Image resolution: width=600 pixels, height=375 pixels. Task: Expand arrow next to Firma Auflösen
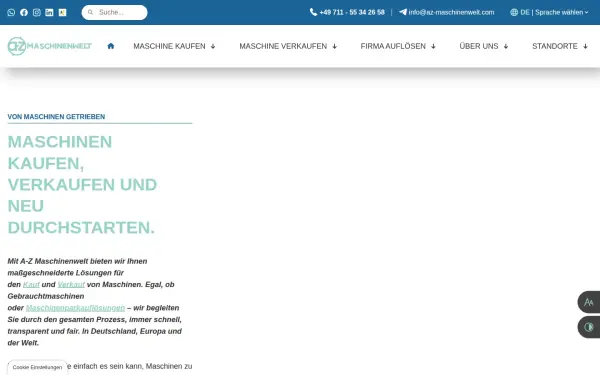(x=434, y=46)
